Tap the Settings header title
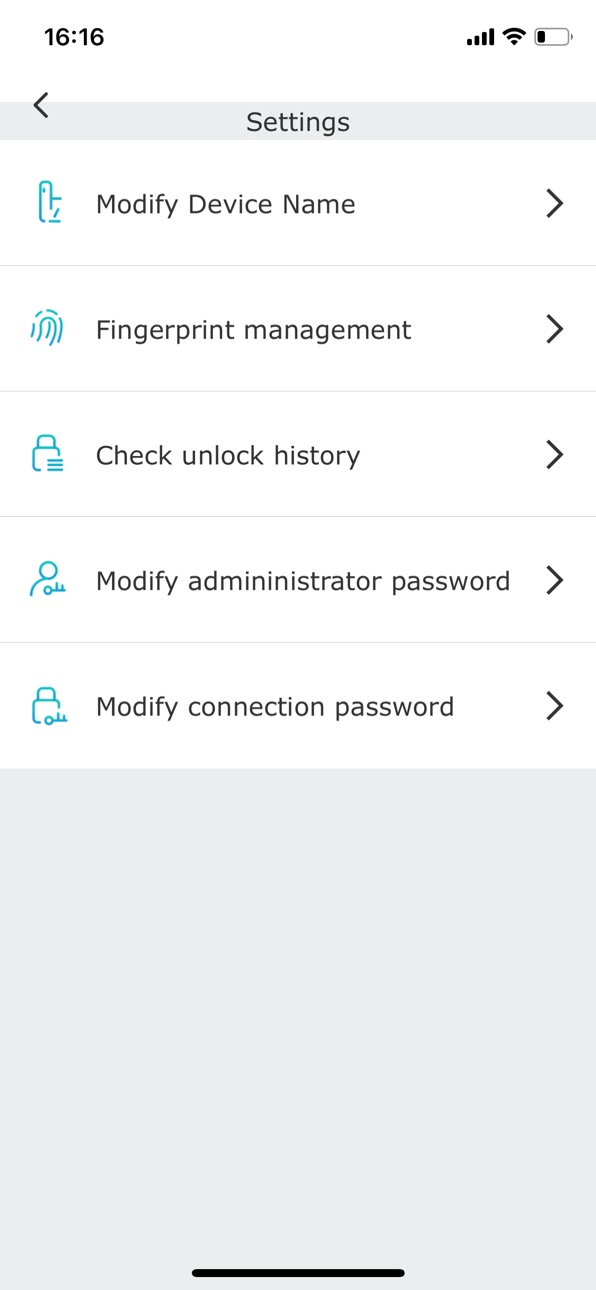Viewport: 596px width, 1290px height. tap(298, 122)
